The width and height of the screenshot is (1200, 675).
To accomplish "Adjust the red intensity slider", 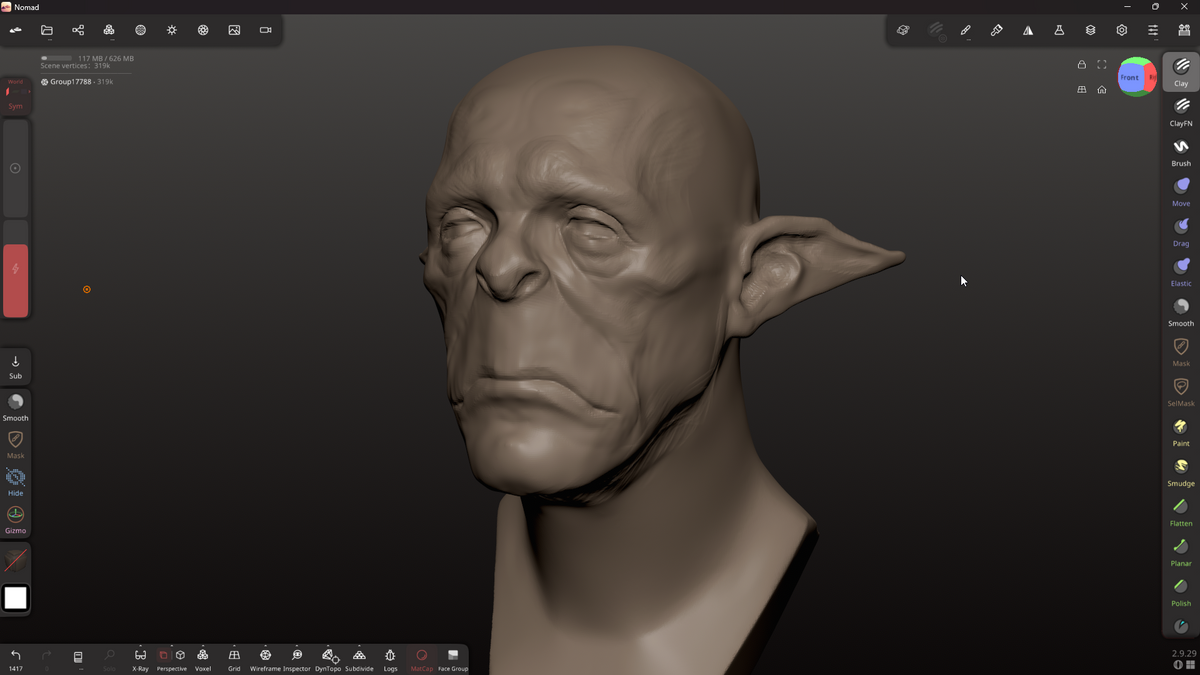I will coord(16,269).
